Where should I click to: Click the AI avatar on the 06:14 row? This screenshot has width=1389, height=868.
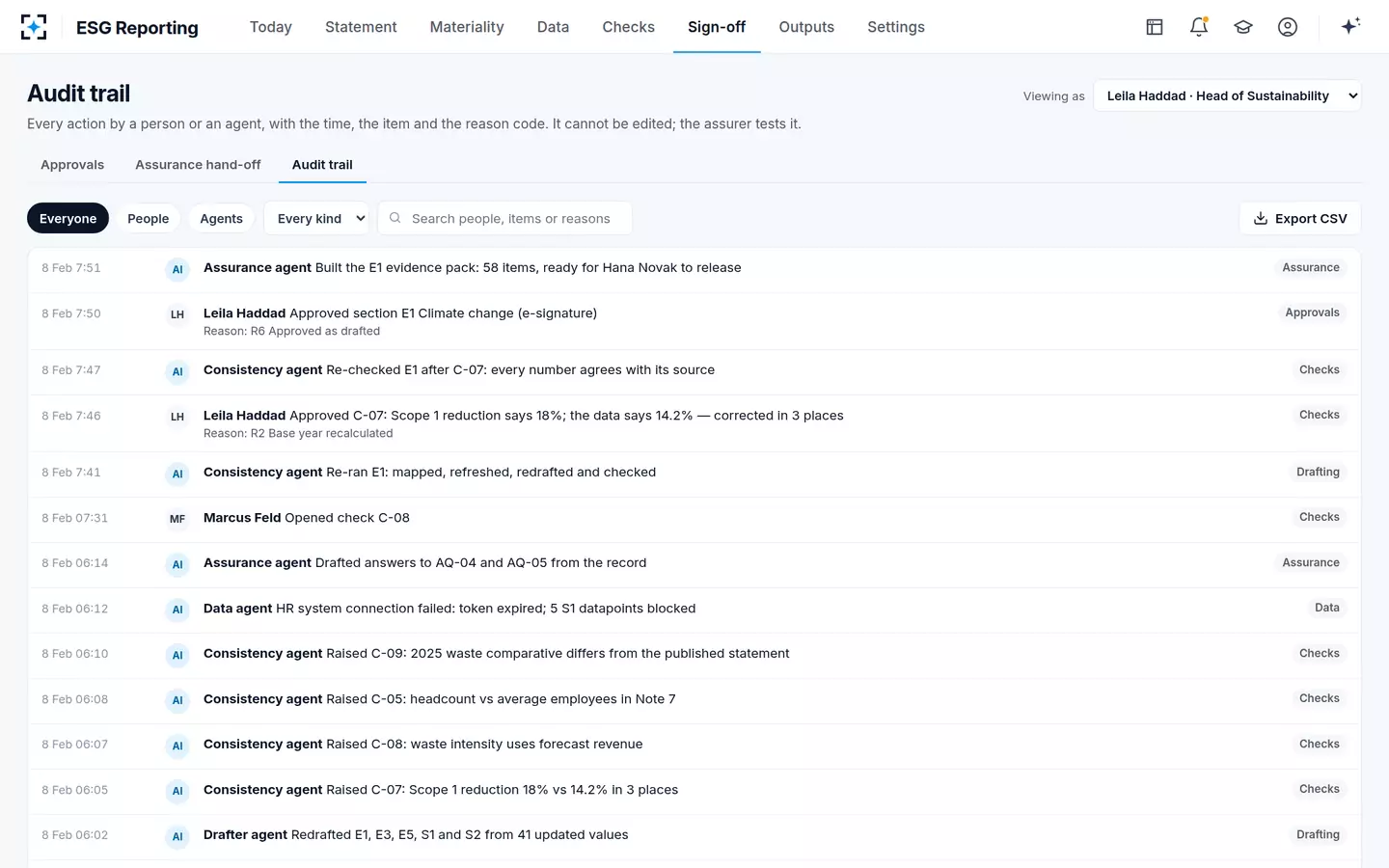[x=177, y=564]
